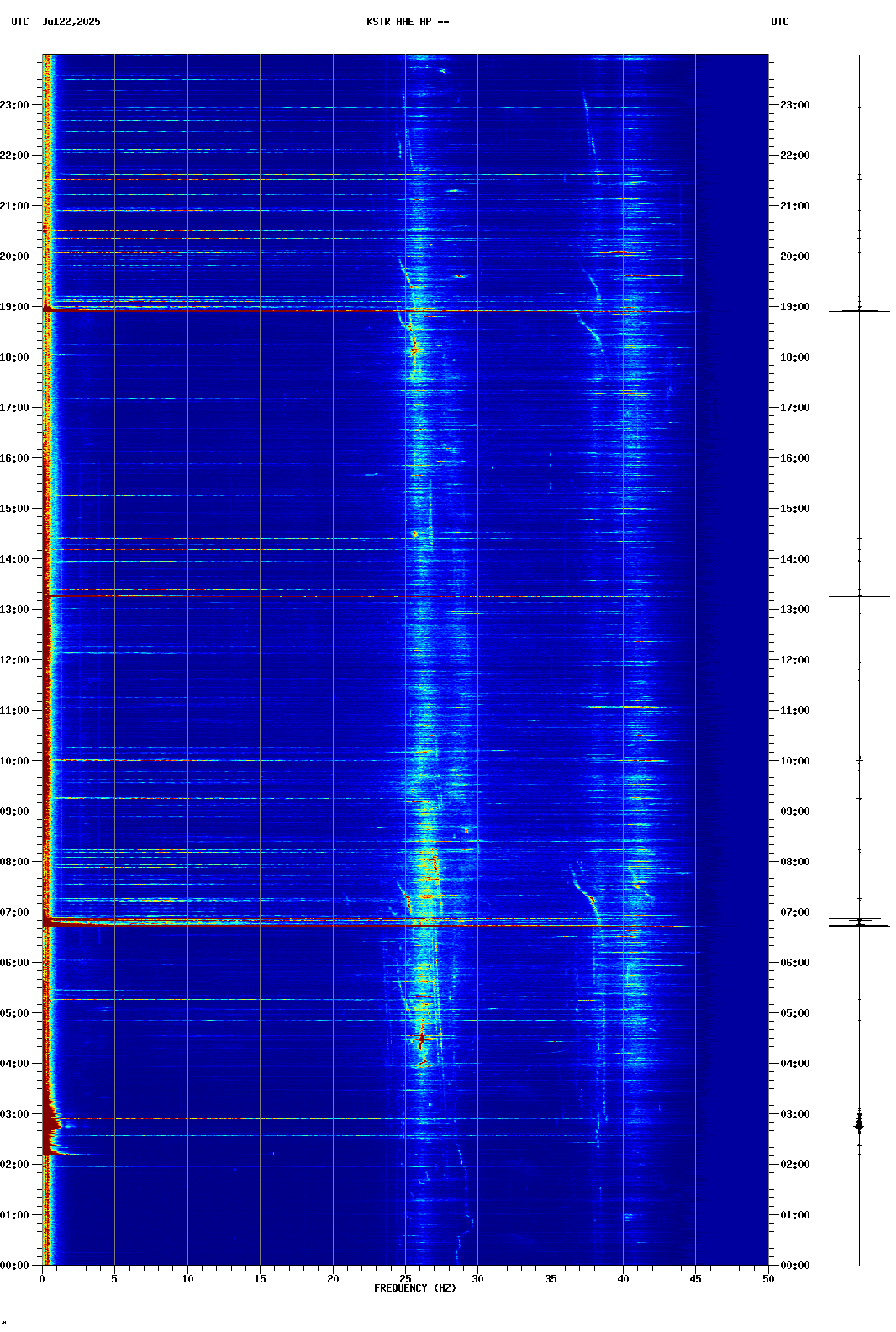Click the KSTR HHE HP title text
Screen dimensions: 896x1332
408,22
